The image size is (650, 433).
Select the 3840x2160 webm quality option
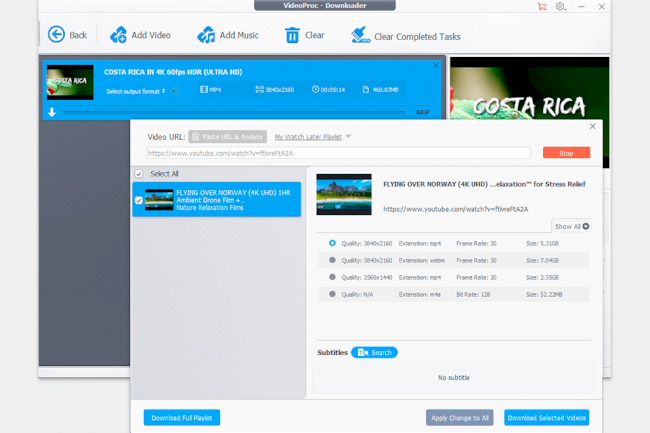tap(332, 260)
